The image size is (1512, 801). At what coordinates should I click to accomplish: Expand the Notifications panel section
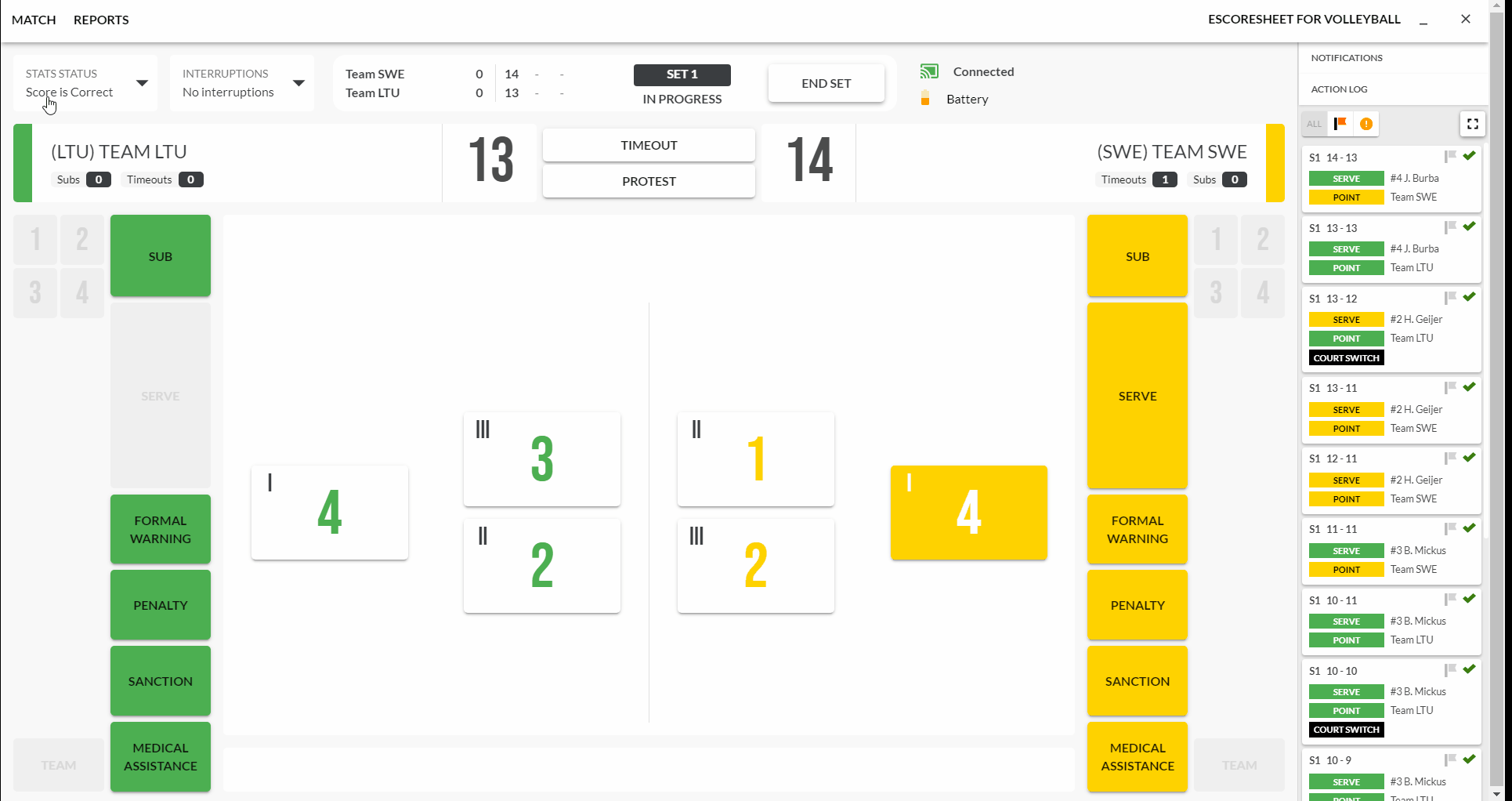pos(1347,58)
